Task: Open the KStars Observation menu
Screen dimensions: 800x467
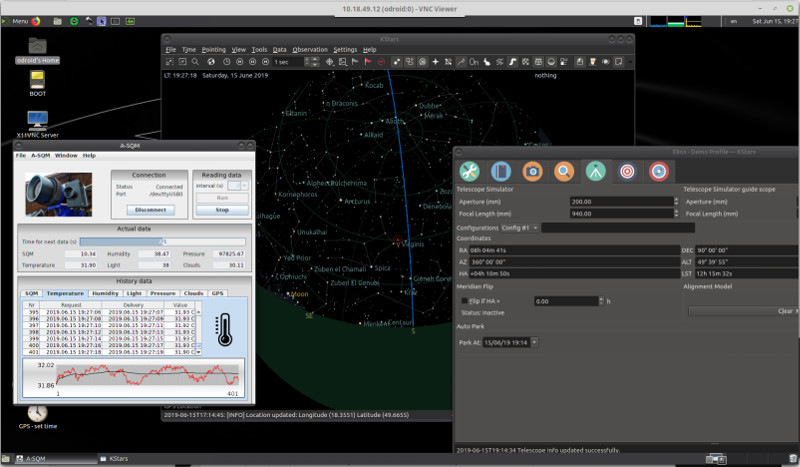Action: tap(310, 50)
